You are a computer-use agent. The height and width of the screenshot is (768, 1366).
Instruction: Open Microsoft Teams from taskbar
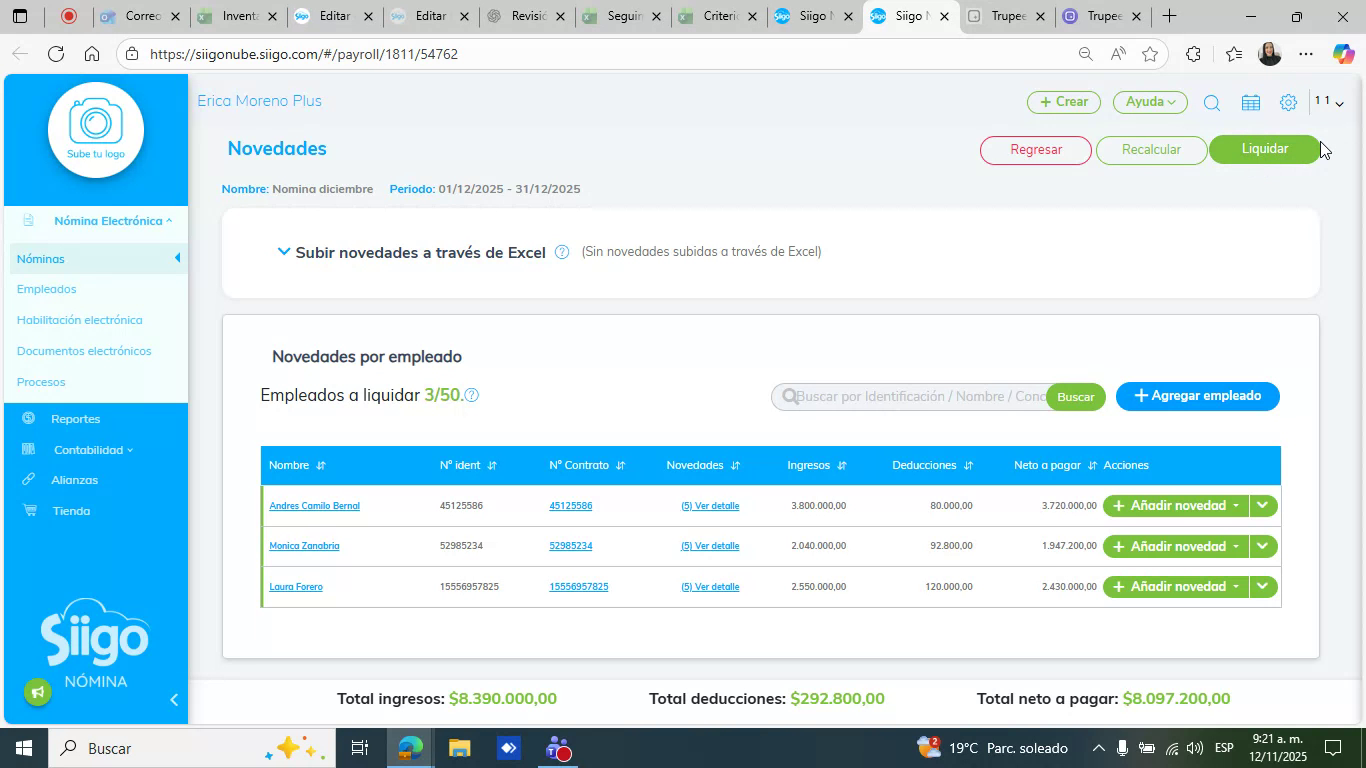coord(558,748)
